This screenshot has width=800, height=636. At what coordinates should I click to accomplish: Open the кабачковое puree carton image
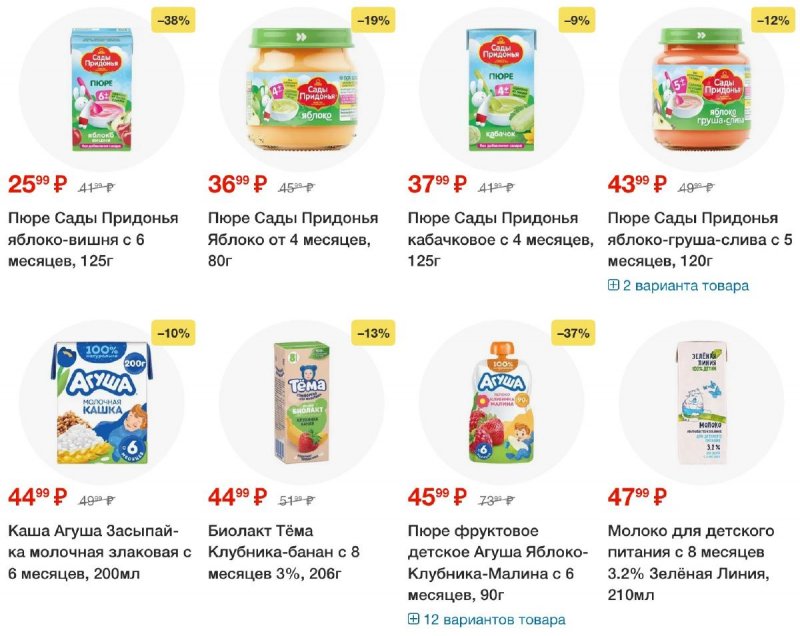click(501, 89)
